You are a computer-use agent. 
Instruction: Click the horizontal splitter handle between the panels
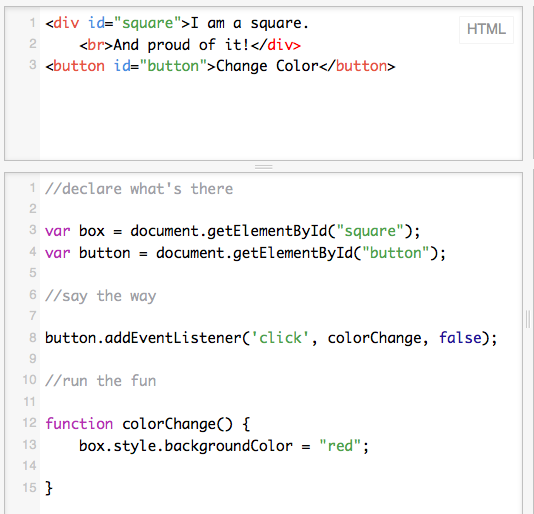[264, 167]
